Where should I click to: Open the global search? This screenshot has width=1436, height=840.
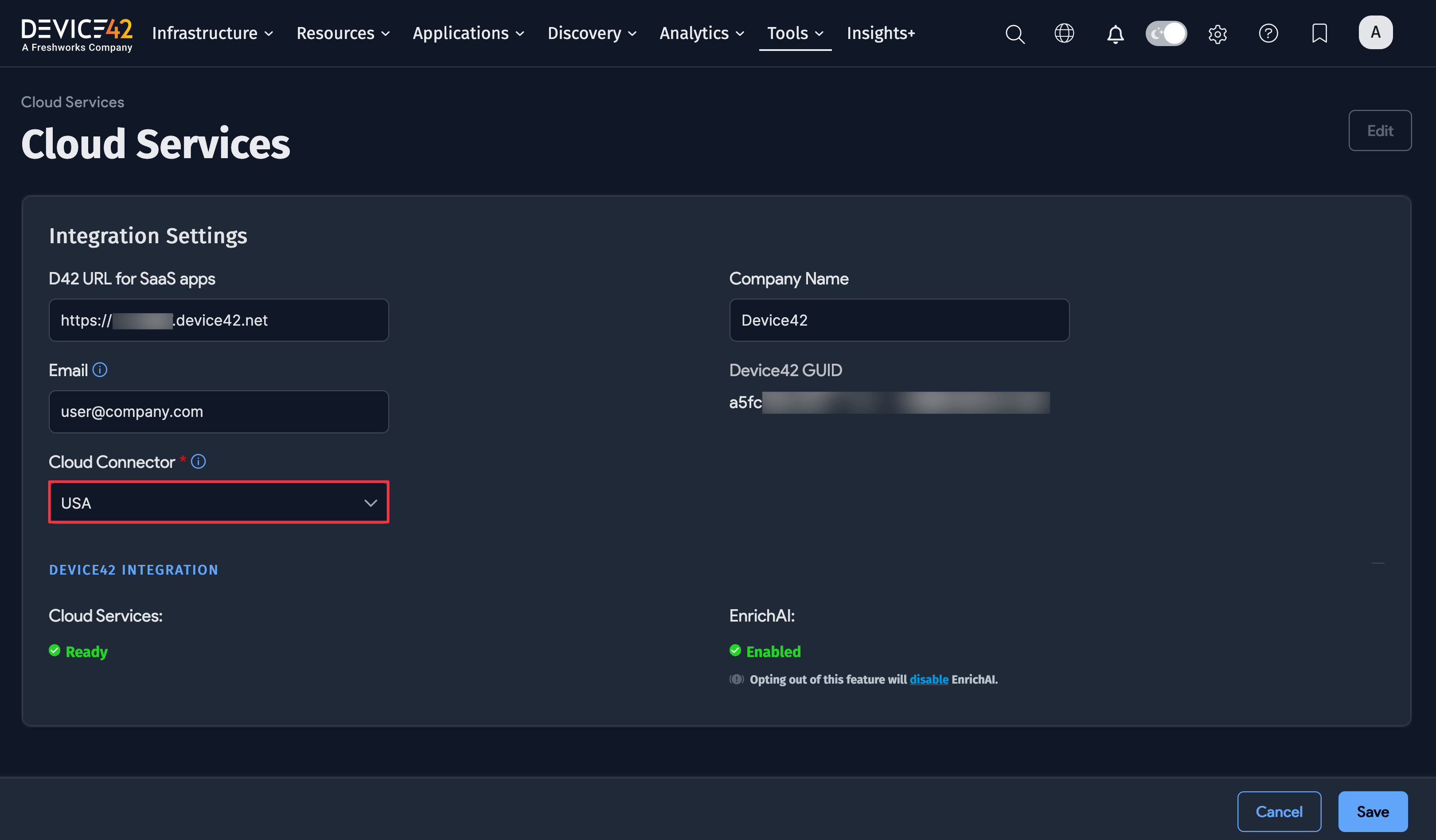[x=1015, y=34]
